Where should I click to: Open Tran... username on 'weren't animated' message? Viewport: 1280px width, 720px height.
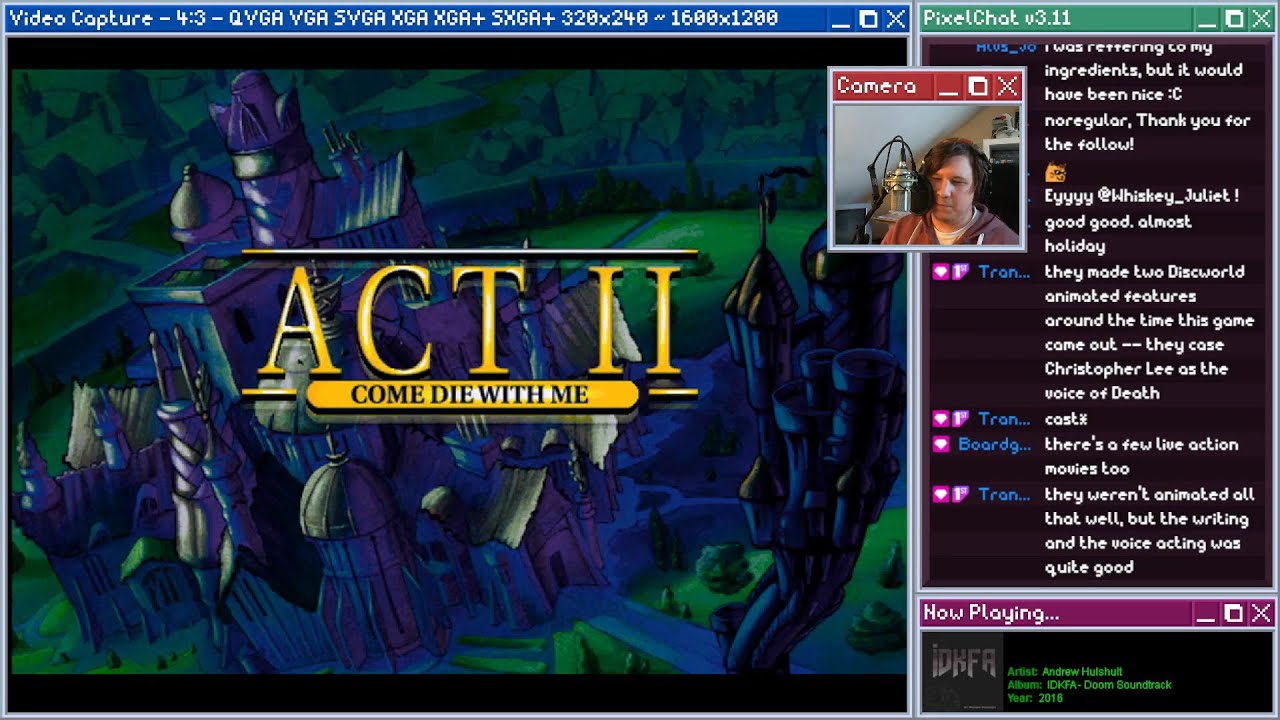1004,494
